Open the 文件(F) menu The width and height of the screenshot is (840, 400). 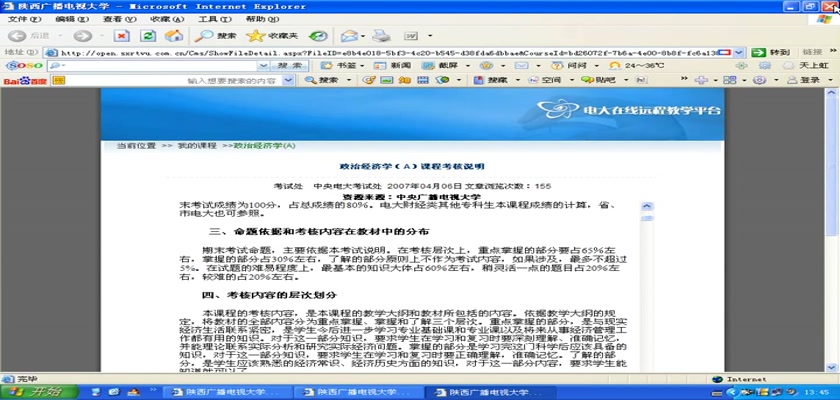24,19
